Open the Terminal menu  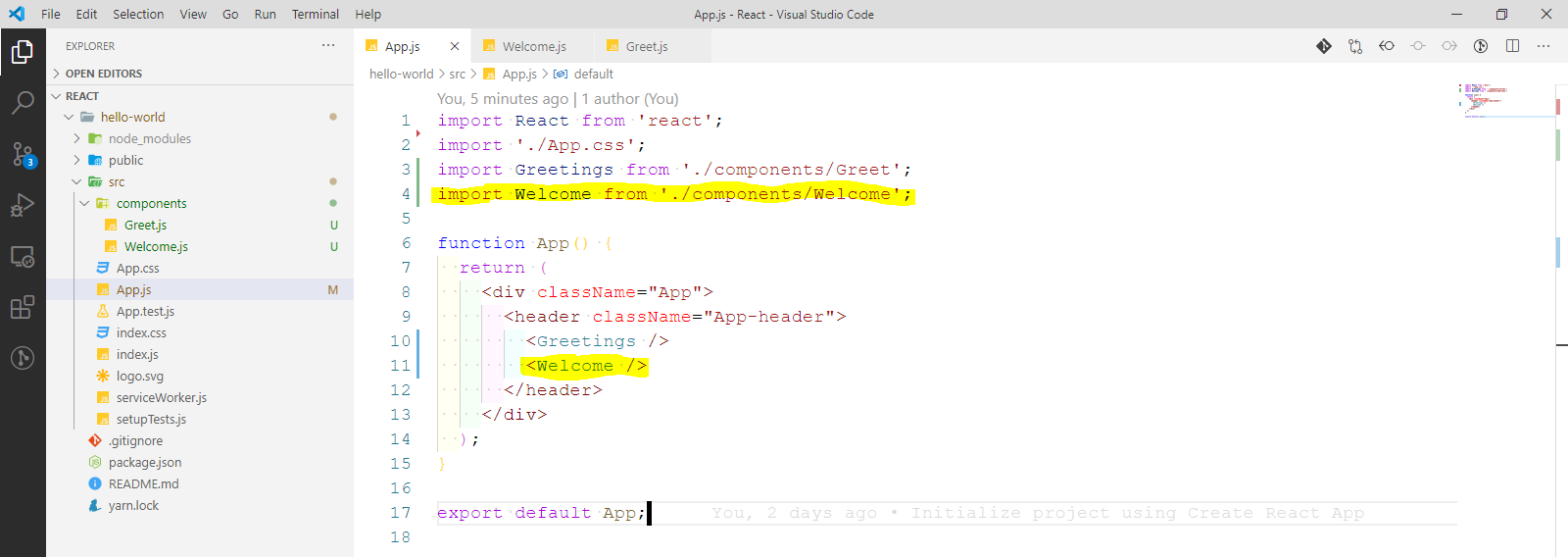[x=316, y=14]
